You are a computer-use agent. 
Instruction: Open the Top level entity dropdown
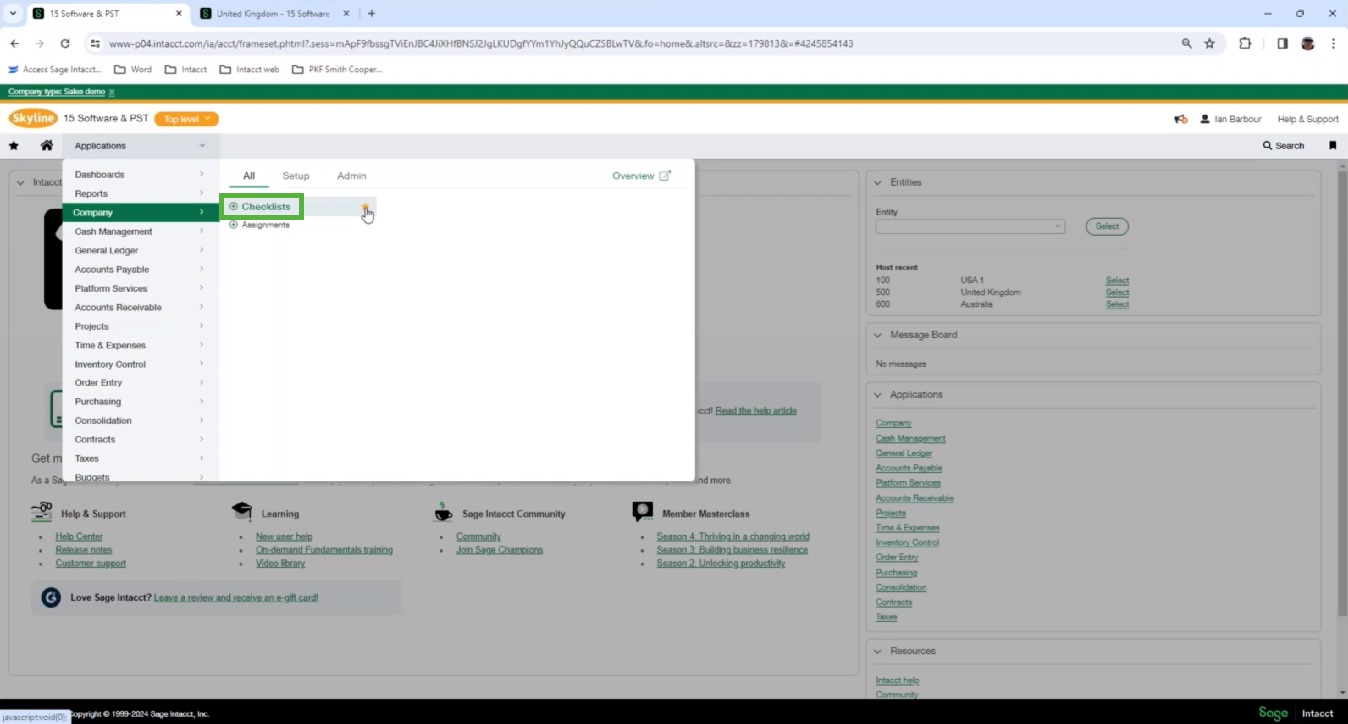[186, 119]
